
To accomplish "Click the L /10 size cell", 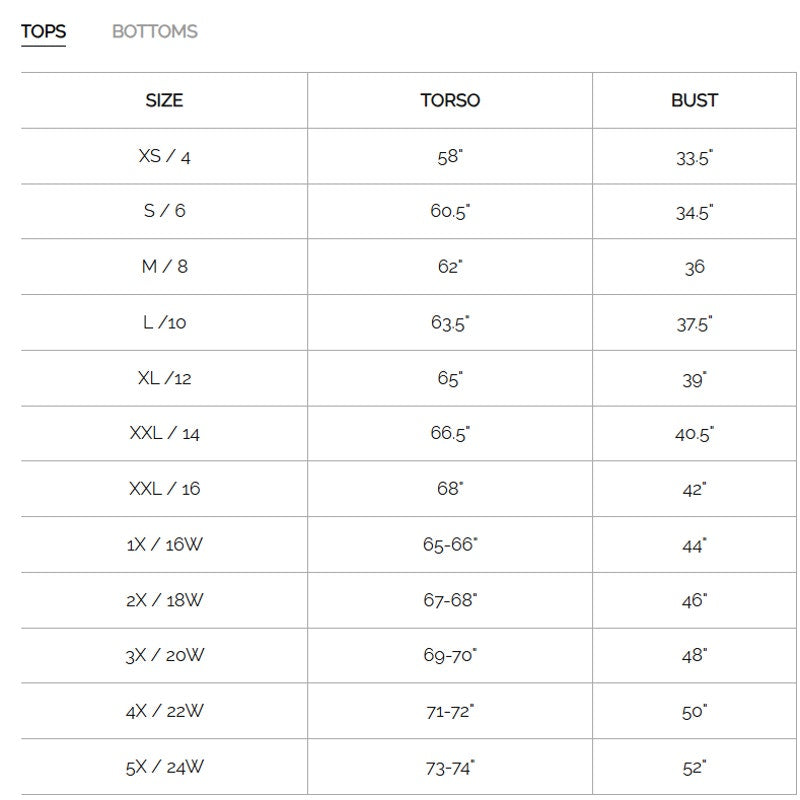I will click(x=164, y=323).
